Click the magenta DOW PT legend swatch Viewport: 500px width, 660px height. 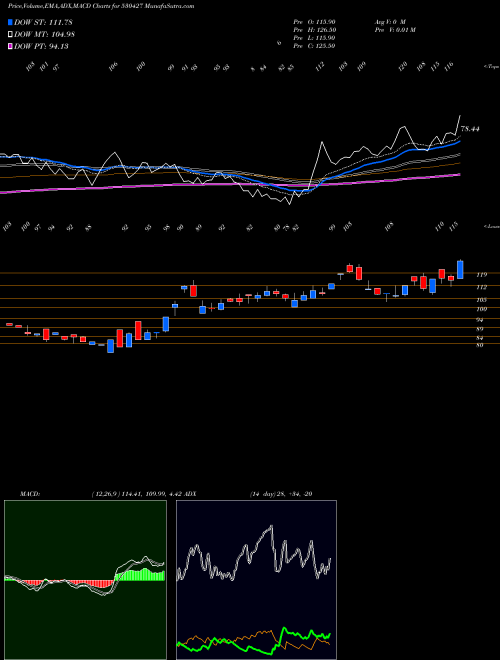tap(10, 46)
